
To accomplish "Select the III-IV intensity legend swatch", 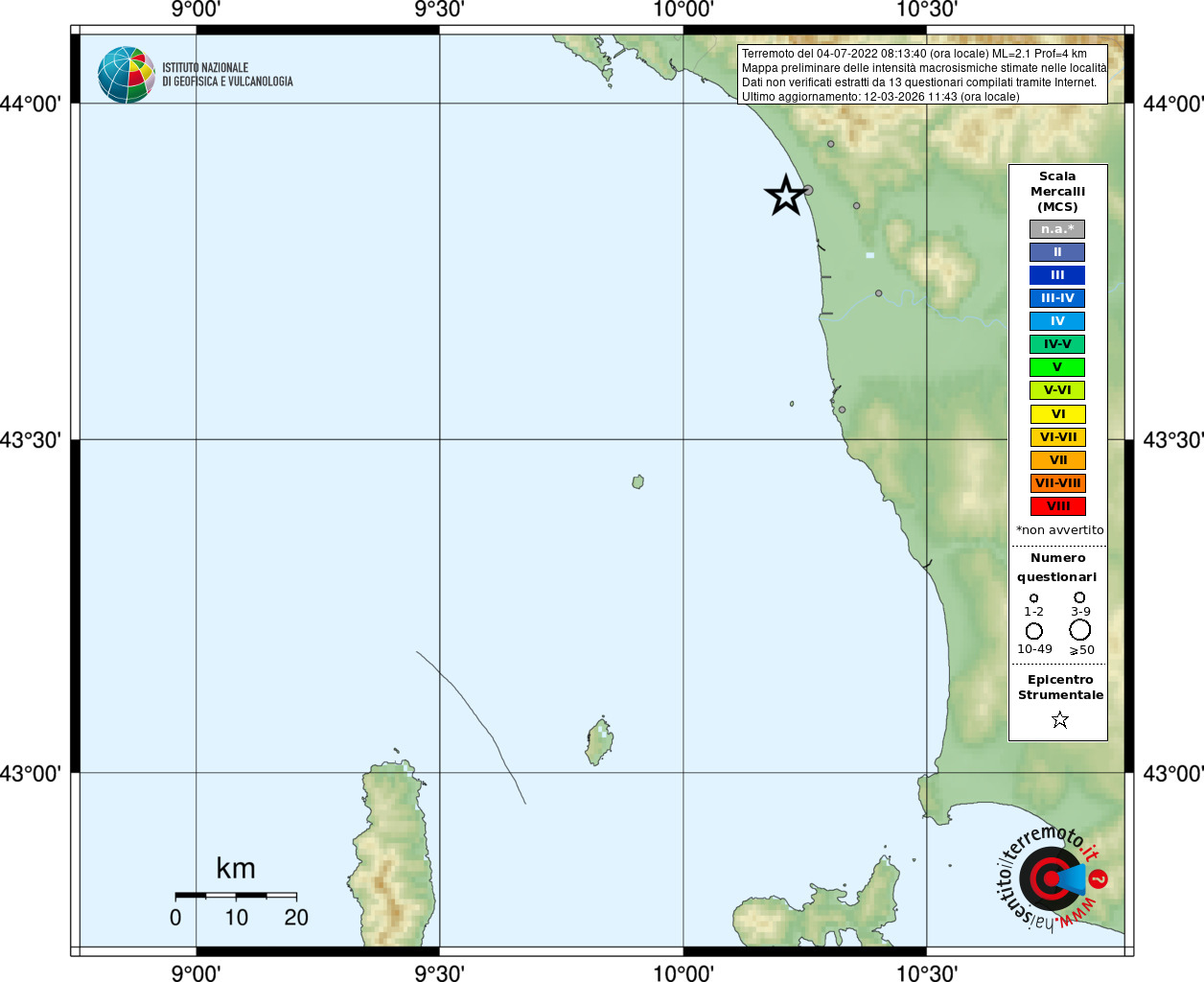I will coord(1057,298).
